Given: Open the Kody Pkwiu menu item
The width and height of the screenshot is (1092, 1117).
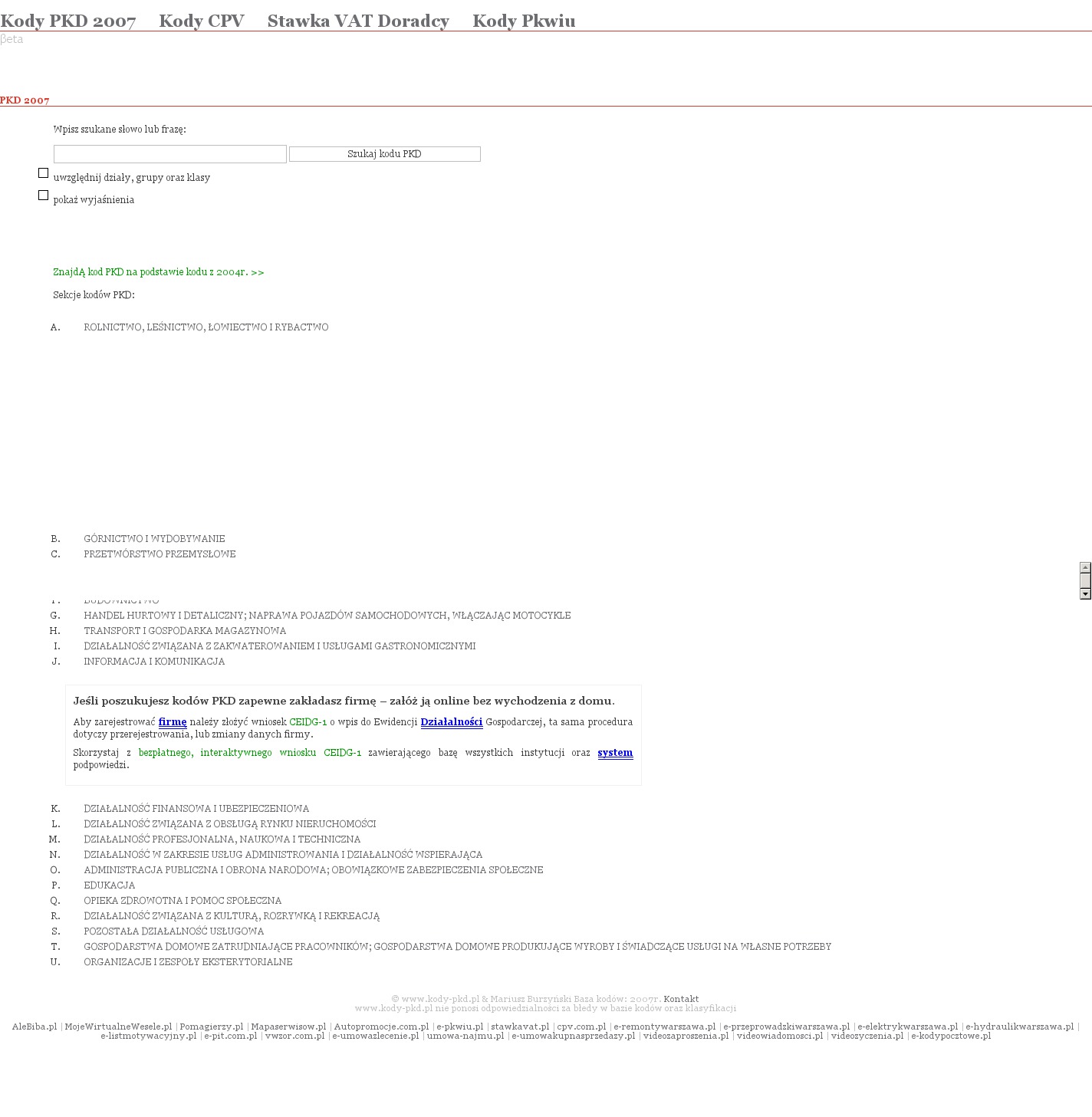Looking at the screenshot, I should tap(524, 21).
